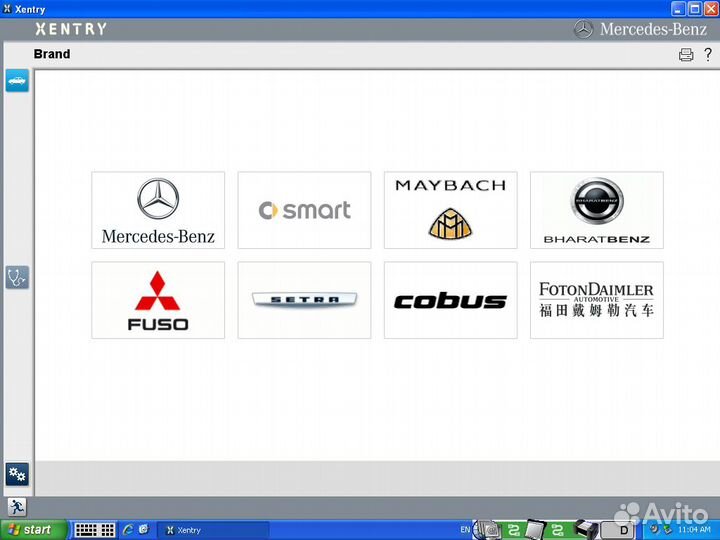Launch Internet Explorer from quick launch
The height and width of the screenshot is (540, 720).
pos(128,530)
